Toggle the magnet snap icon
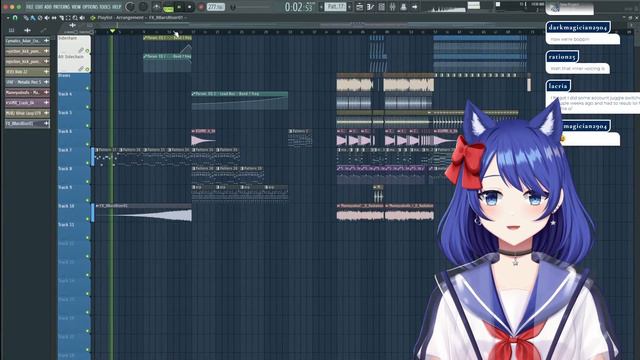640x360 pixels. 15,18
